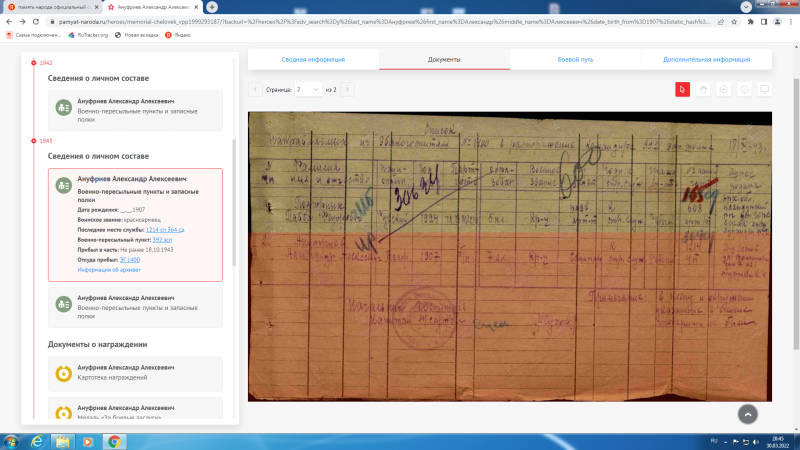Click the scanned document image

click(x=510, y=255)
